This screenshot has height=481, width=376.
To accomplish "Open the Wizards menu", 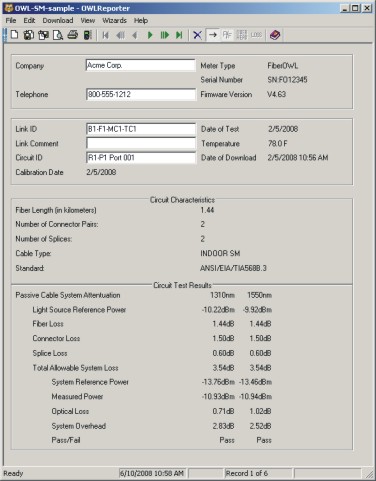I will 114,21.
